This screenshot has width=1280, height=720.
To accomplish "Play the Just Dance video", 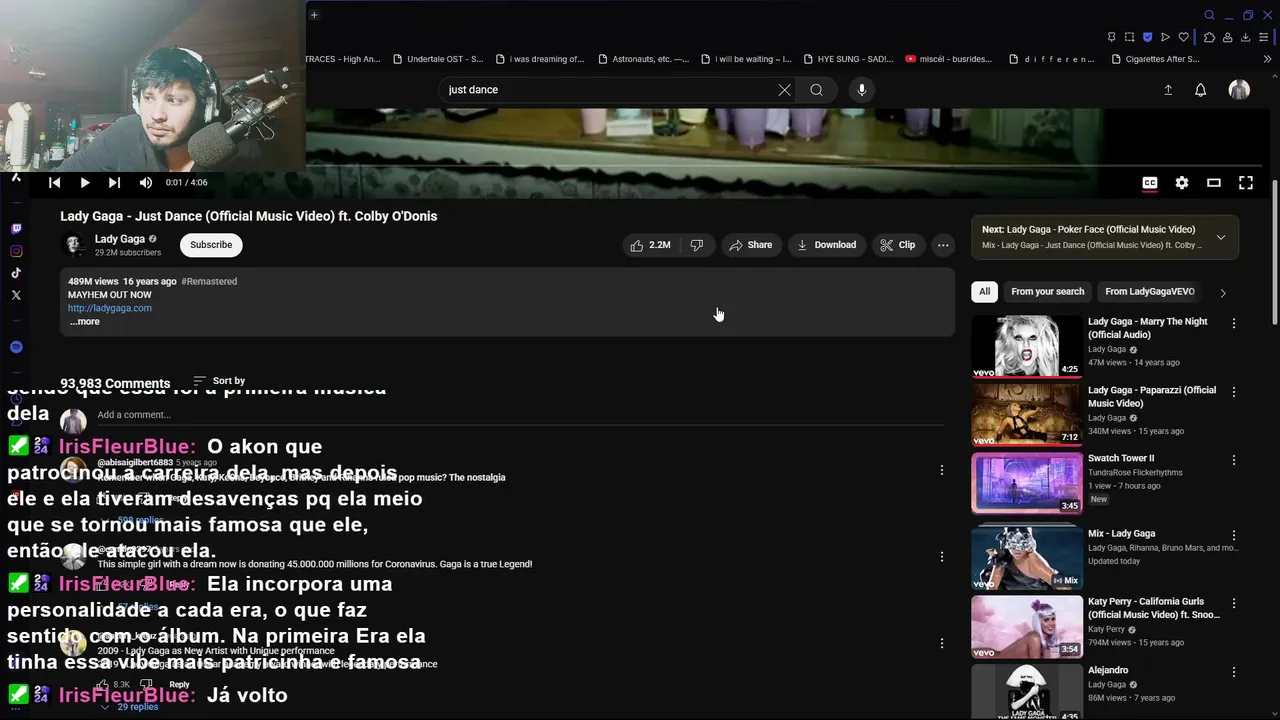I will [x=84, y=183].
